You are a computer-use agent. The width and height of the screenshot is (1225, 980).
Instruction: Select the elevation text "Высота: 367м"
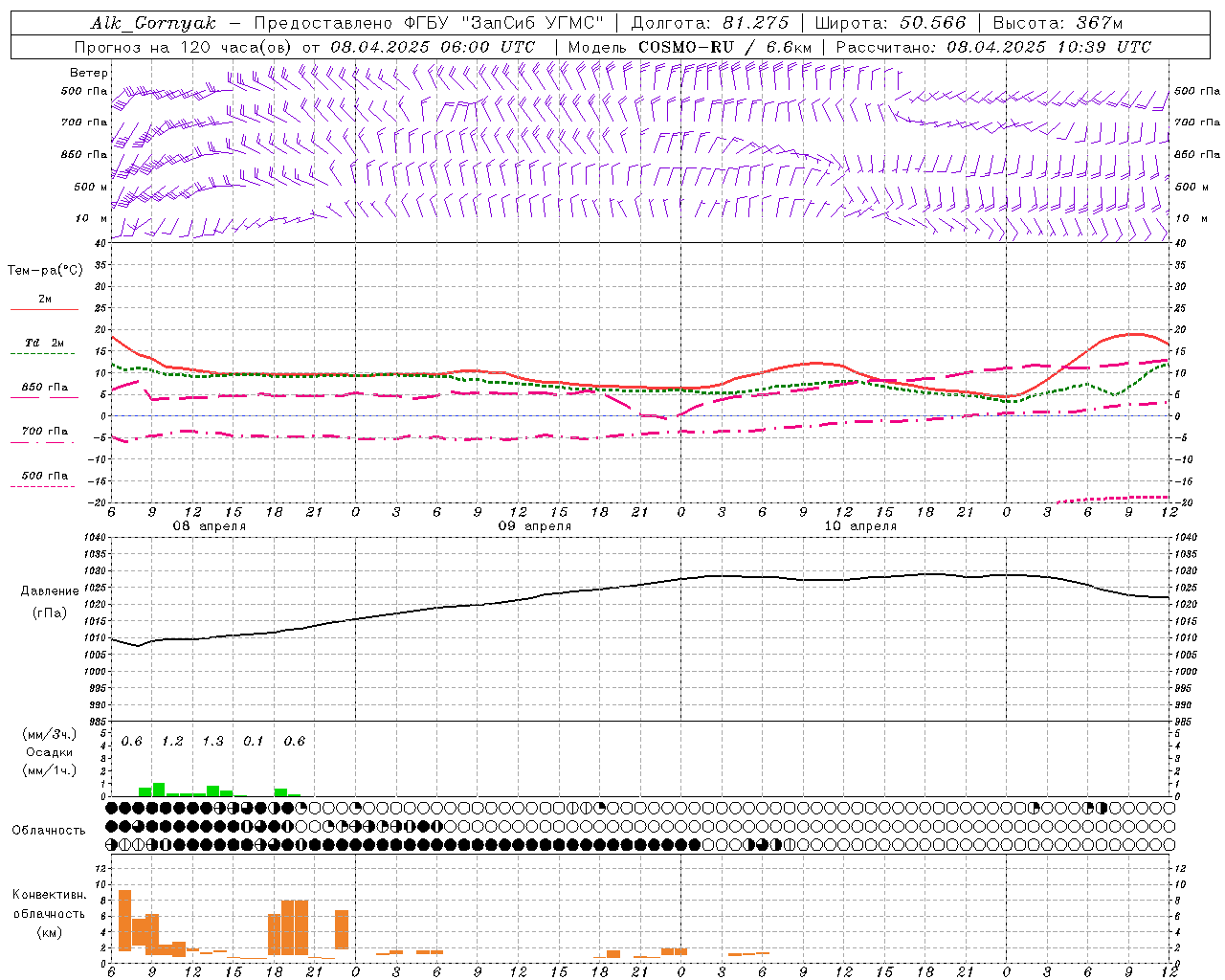(1058, 23)
